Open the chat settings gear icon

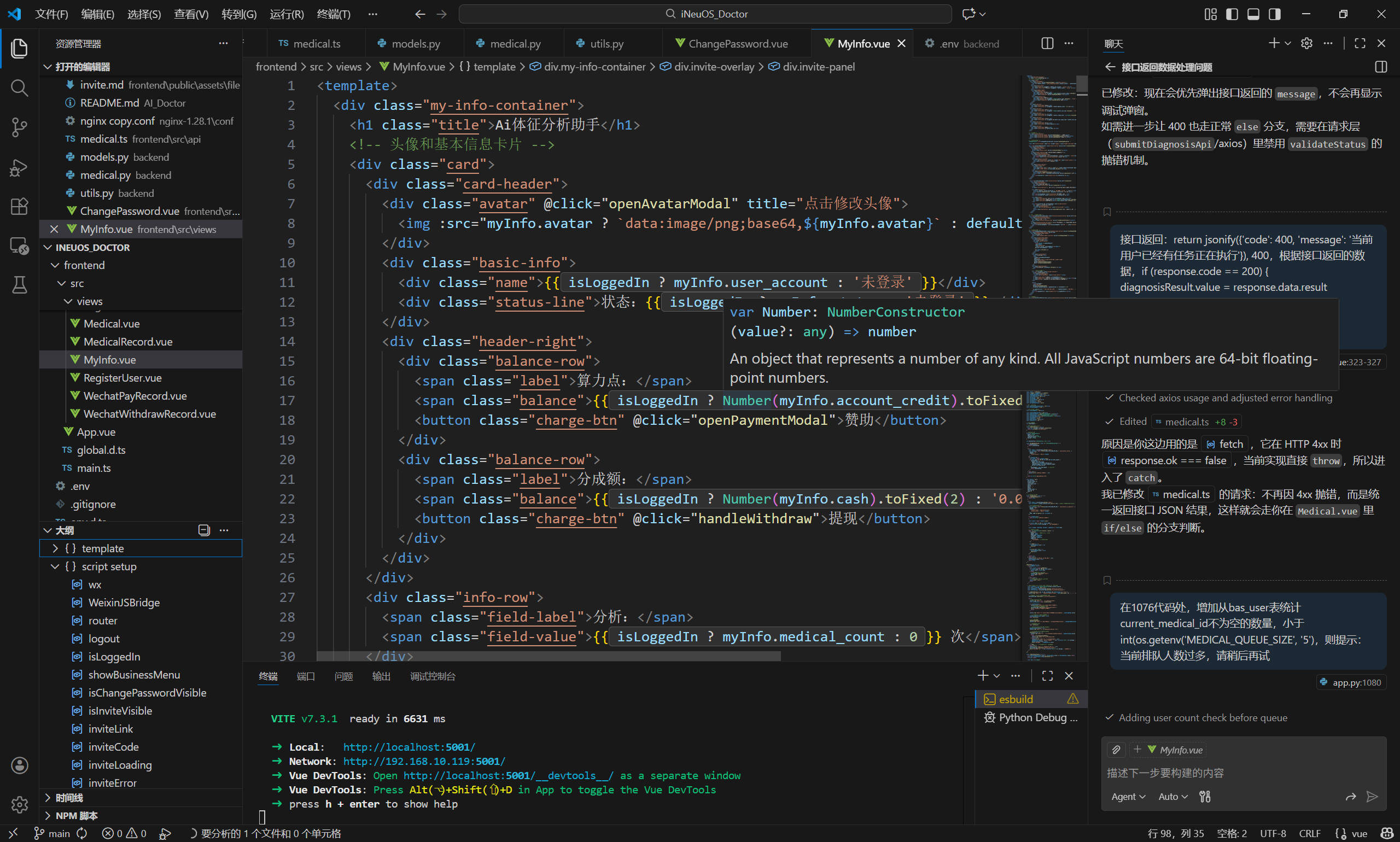pos(1306,44)
